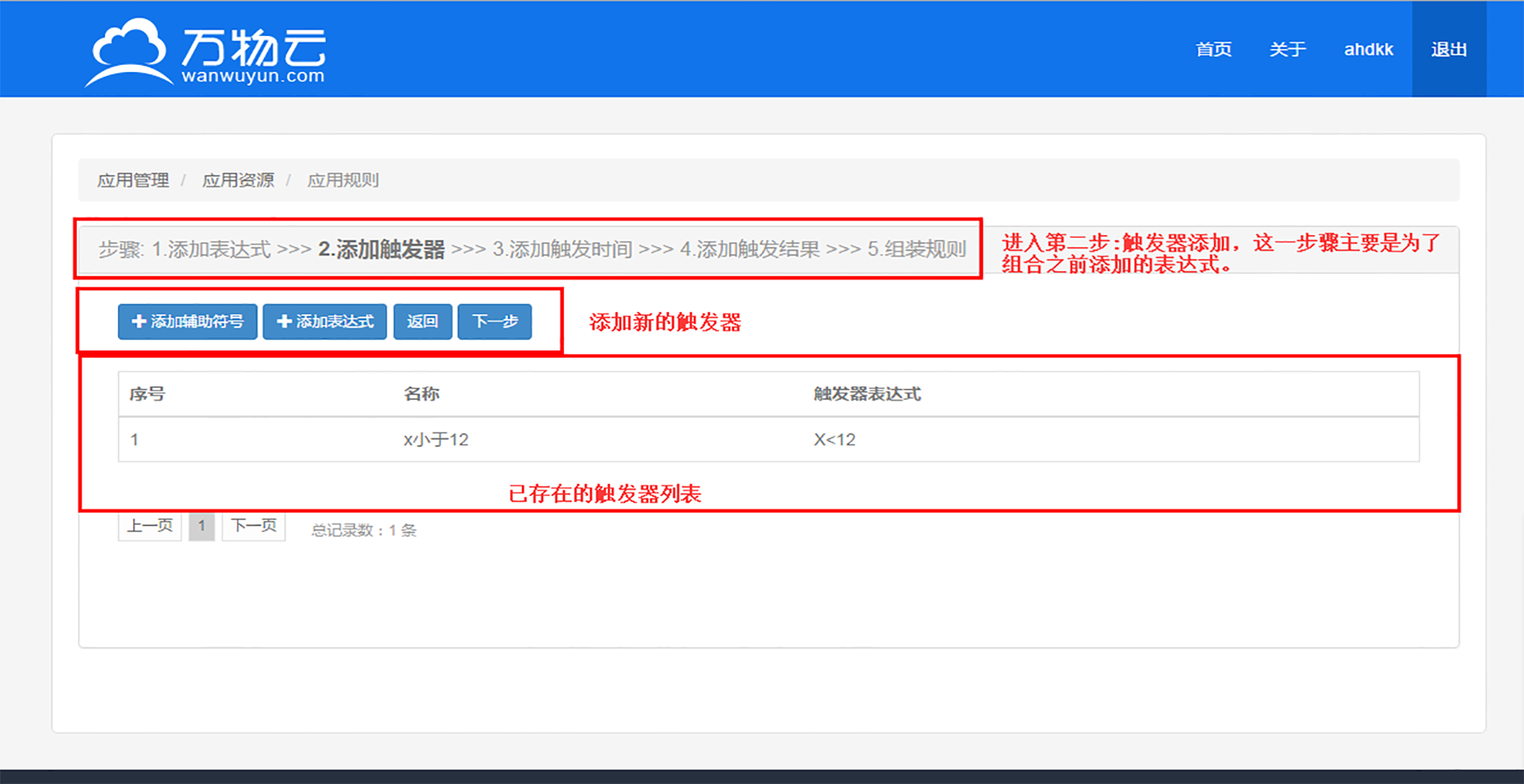
Task: Click the 名称 column header
Action: click(x=421, y=394)
